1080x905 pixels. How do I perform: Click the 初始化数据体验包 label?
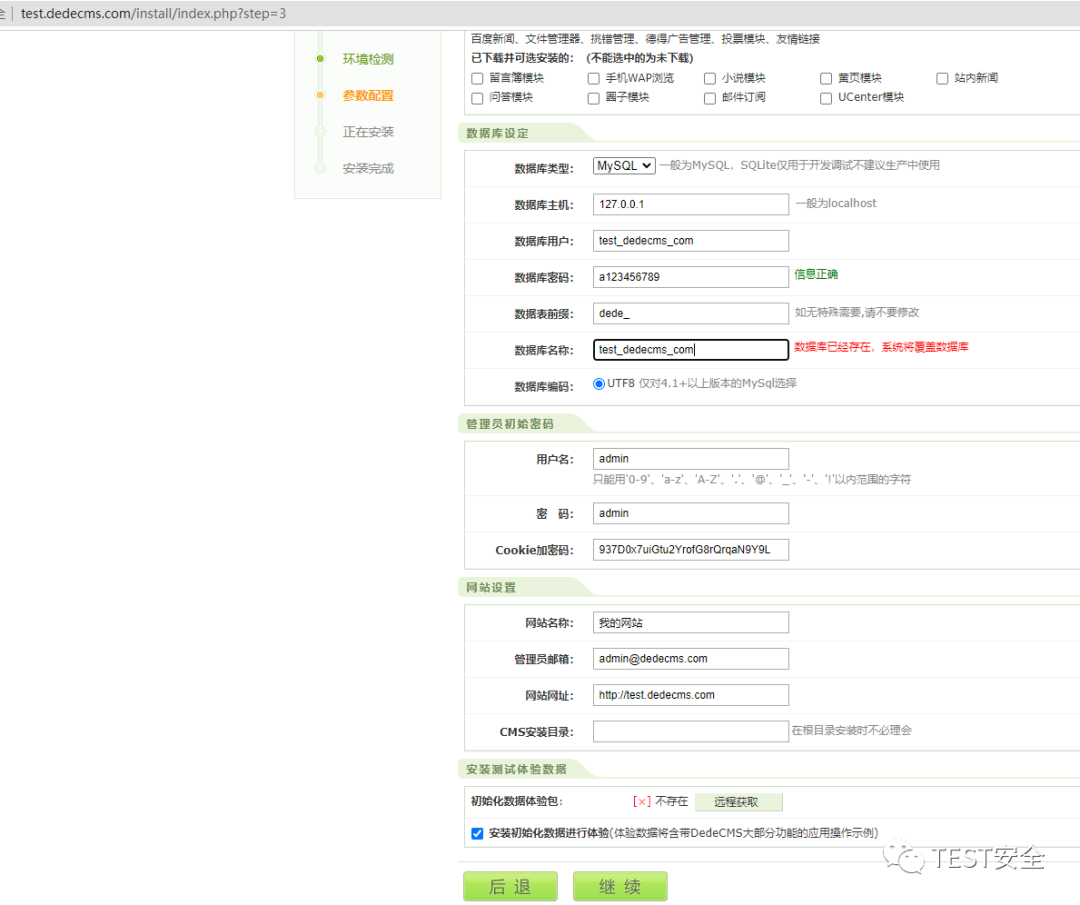click(517, 801)
